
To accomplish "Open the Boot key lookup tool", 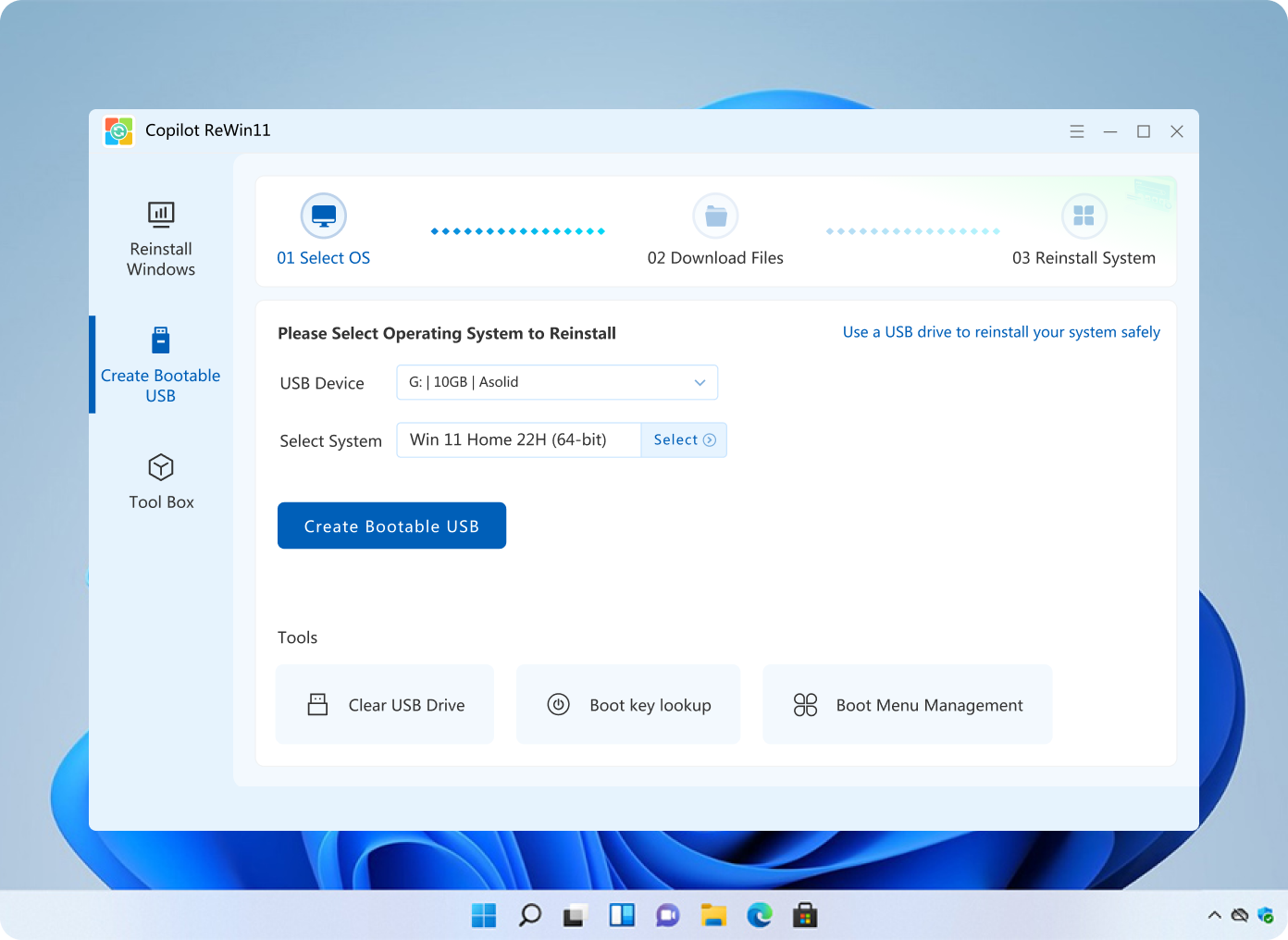I will tap(628, 705).
